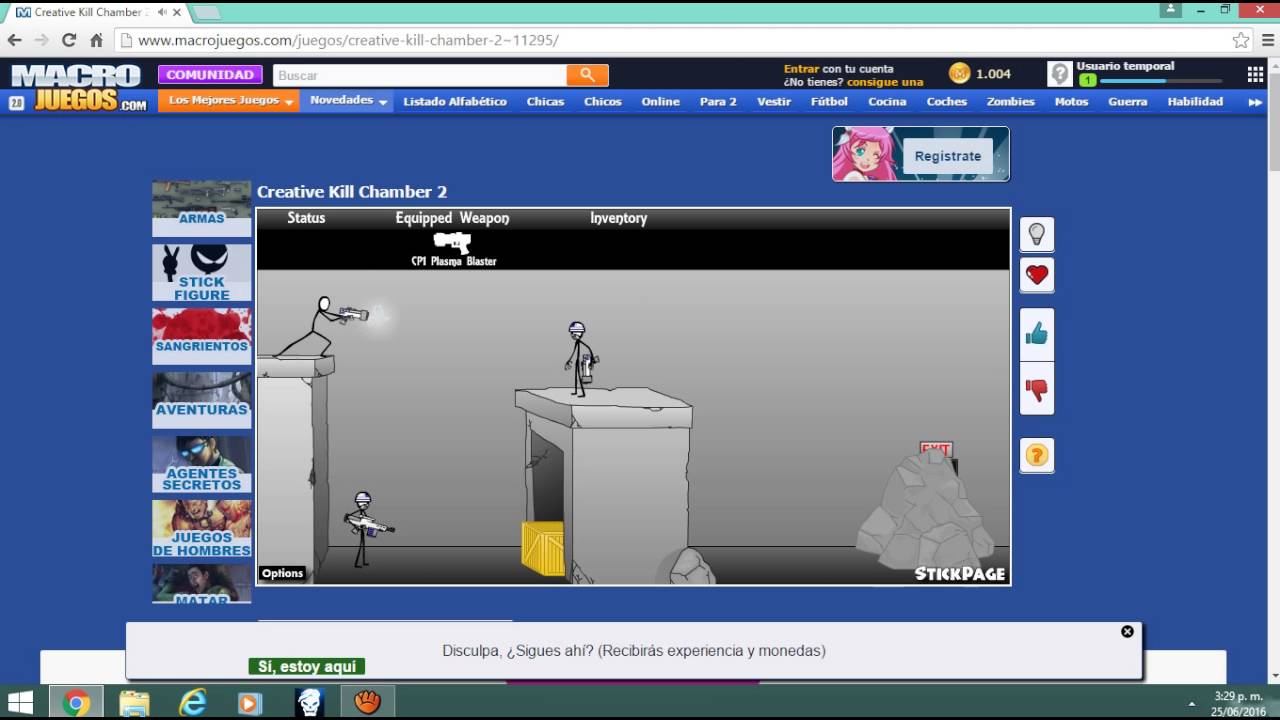Open the Vestir category

pos(774,101)
